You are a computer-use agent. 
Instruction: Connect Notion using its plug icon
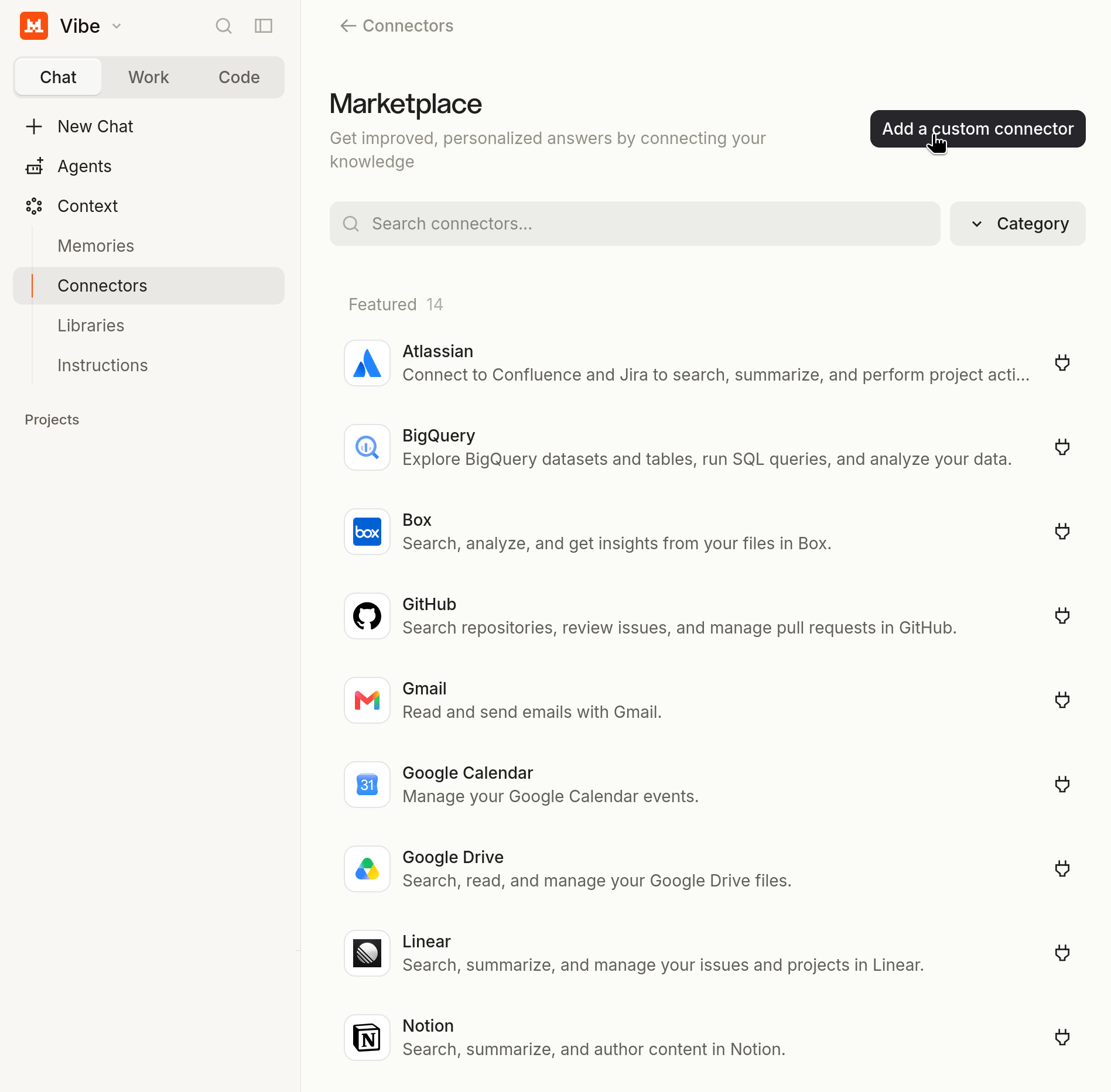pyautogui.click(x=1062, y=1038)
